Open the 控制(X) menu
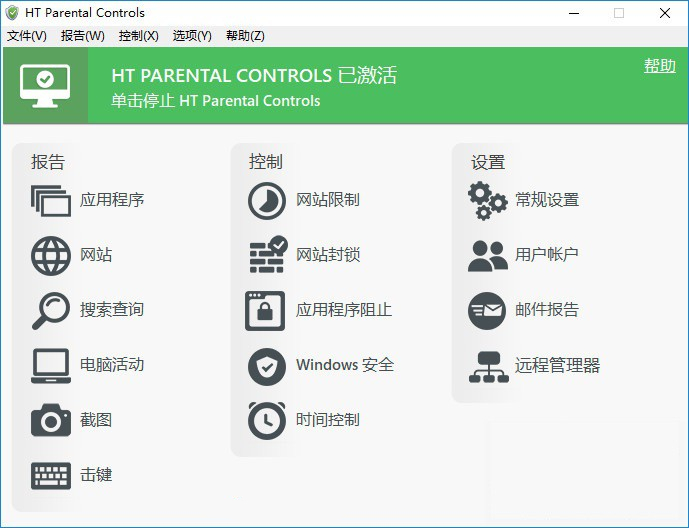The image size is (689, 528). [138, 36]
